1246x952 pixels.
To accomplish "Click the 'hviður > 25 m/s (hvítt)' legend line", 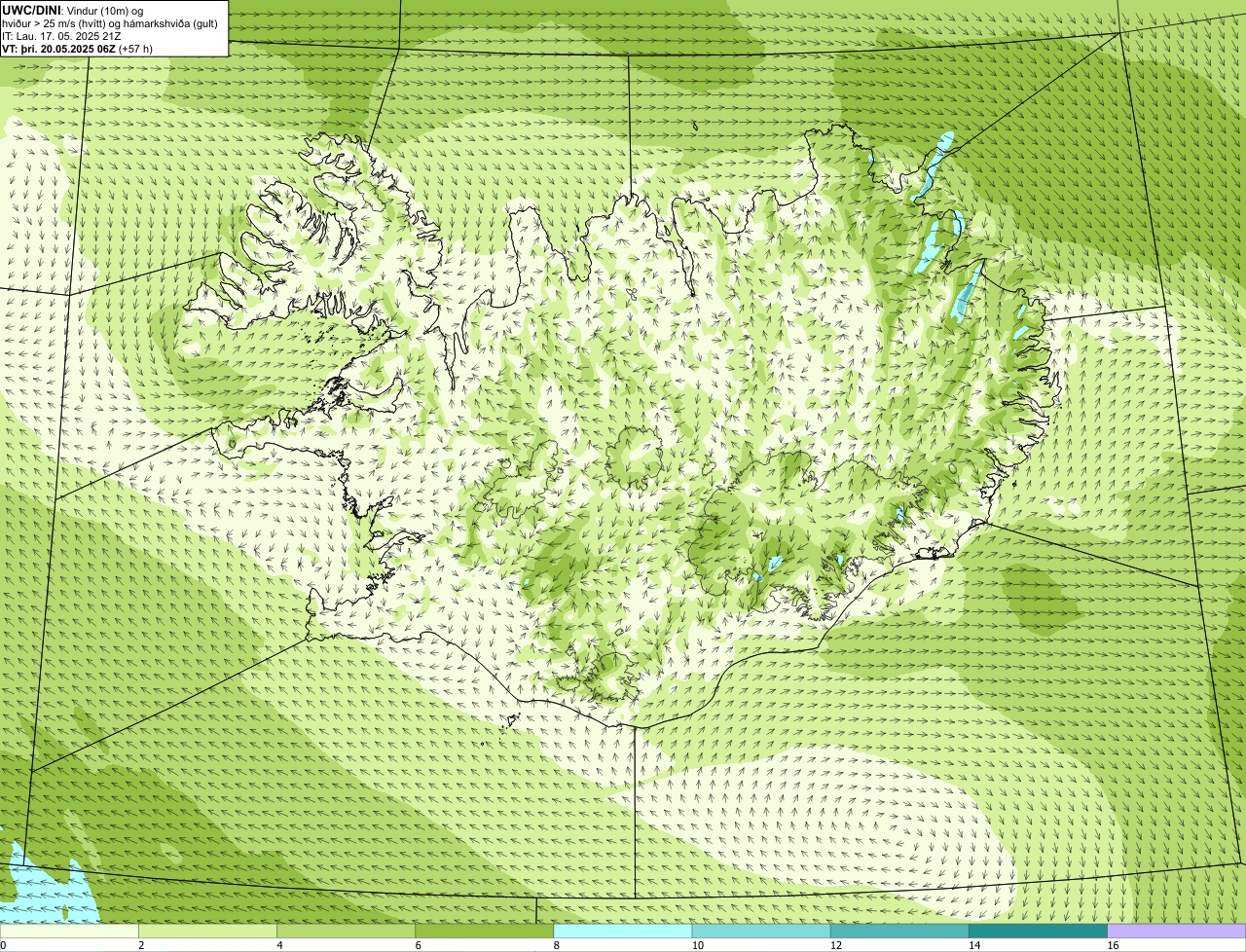I will click(110, 23).
